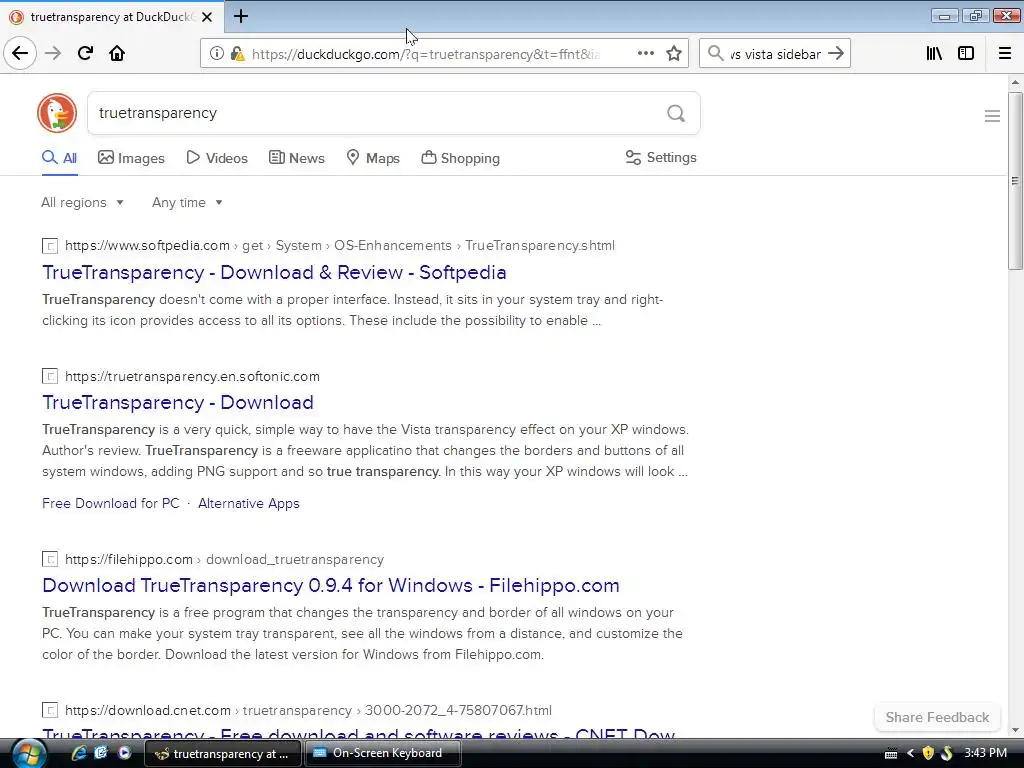Close the truetransparency tab

pyautogui.click(x=207, y=17)
